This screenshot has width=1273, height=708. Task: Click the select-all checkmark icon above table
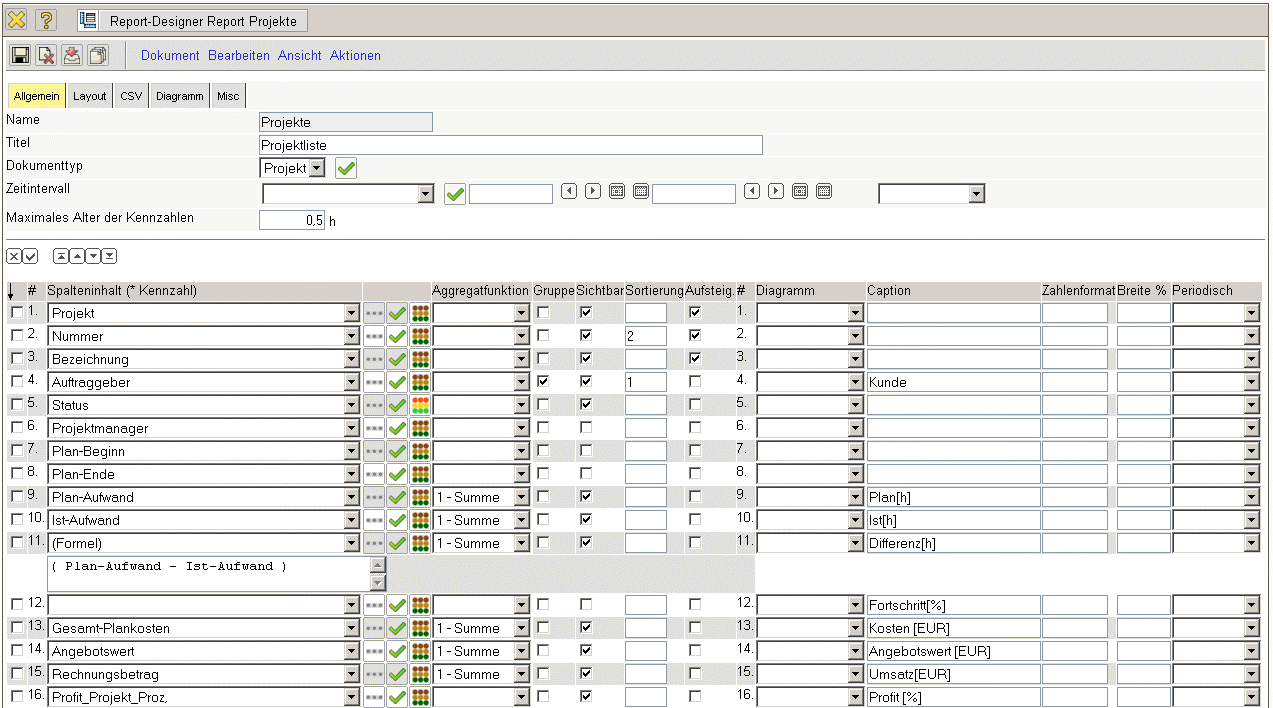(x=30, y=256)
